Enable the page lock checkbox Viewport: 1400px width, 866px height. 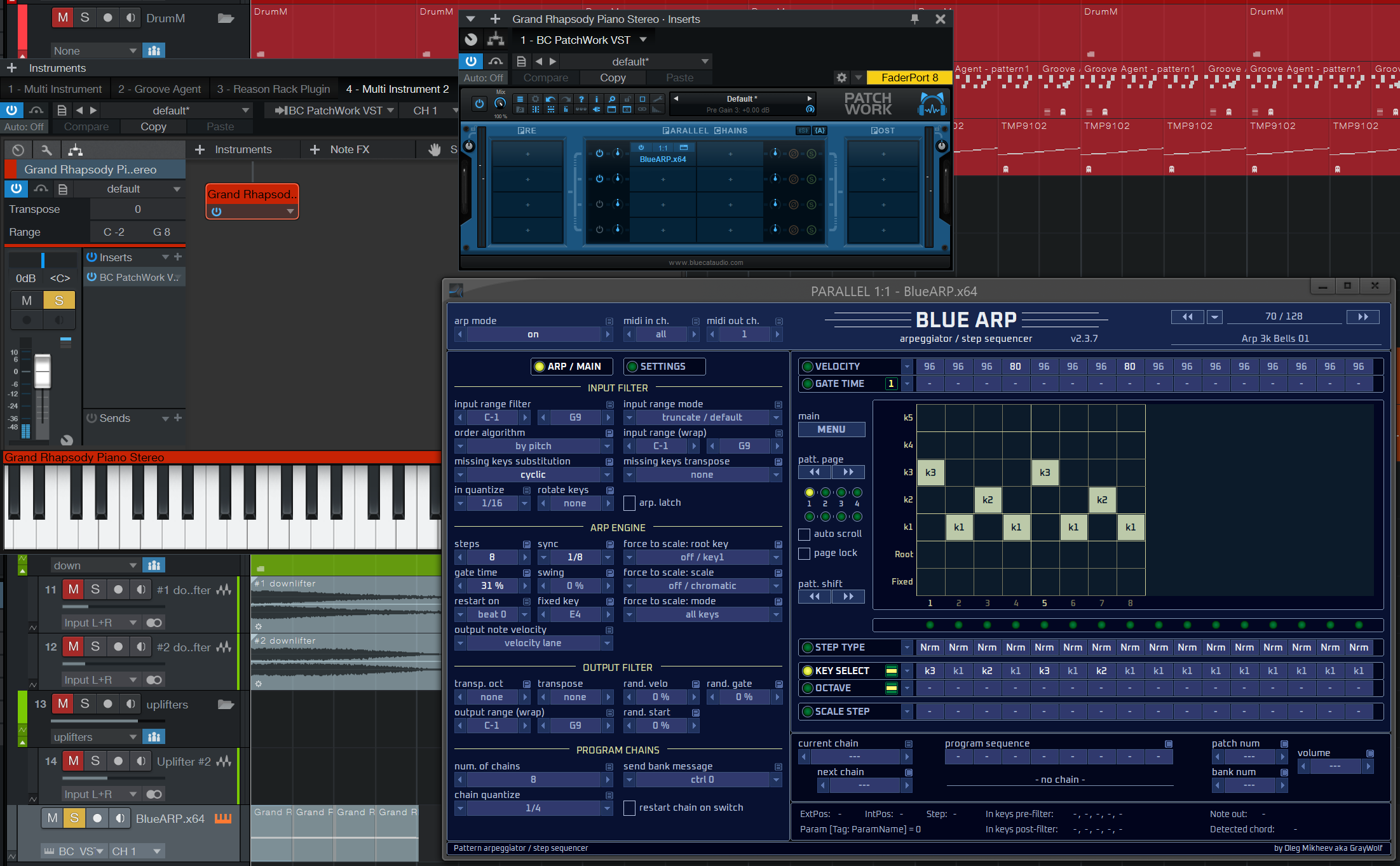[x=804, y=553]
